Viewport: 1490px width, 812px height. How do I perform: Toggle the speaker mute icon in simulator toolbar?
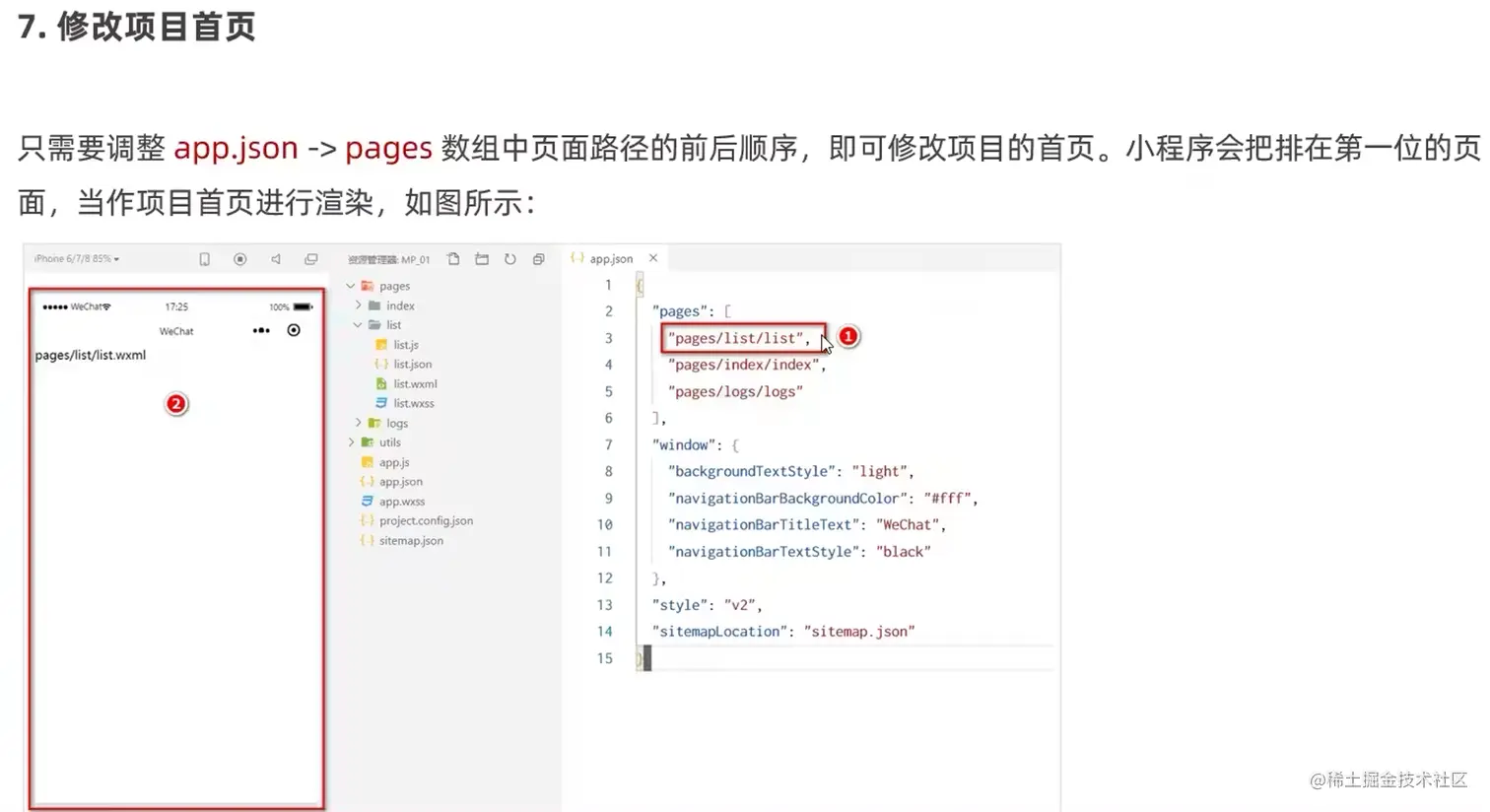click(x=276, y=259)
